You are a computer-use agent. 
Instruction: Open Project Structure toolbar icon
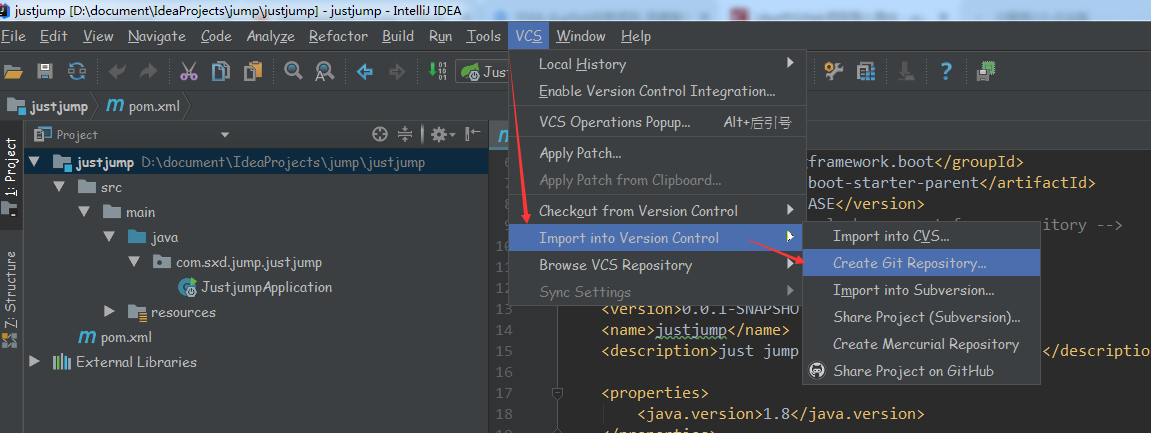pyautogui.click(x=866, y=71)
